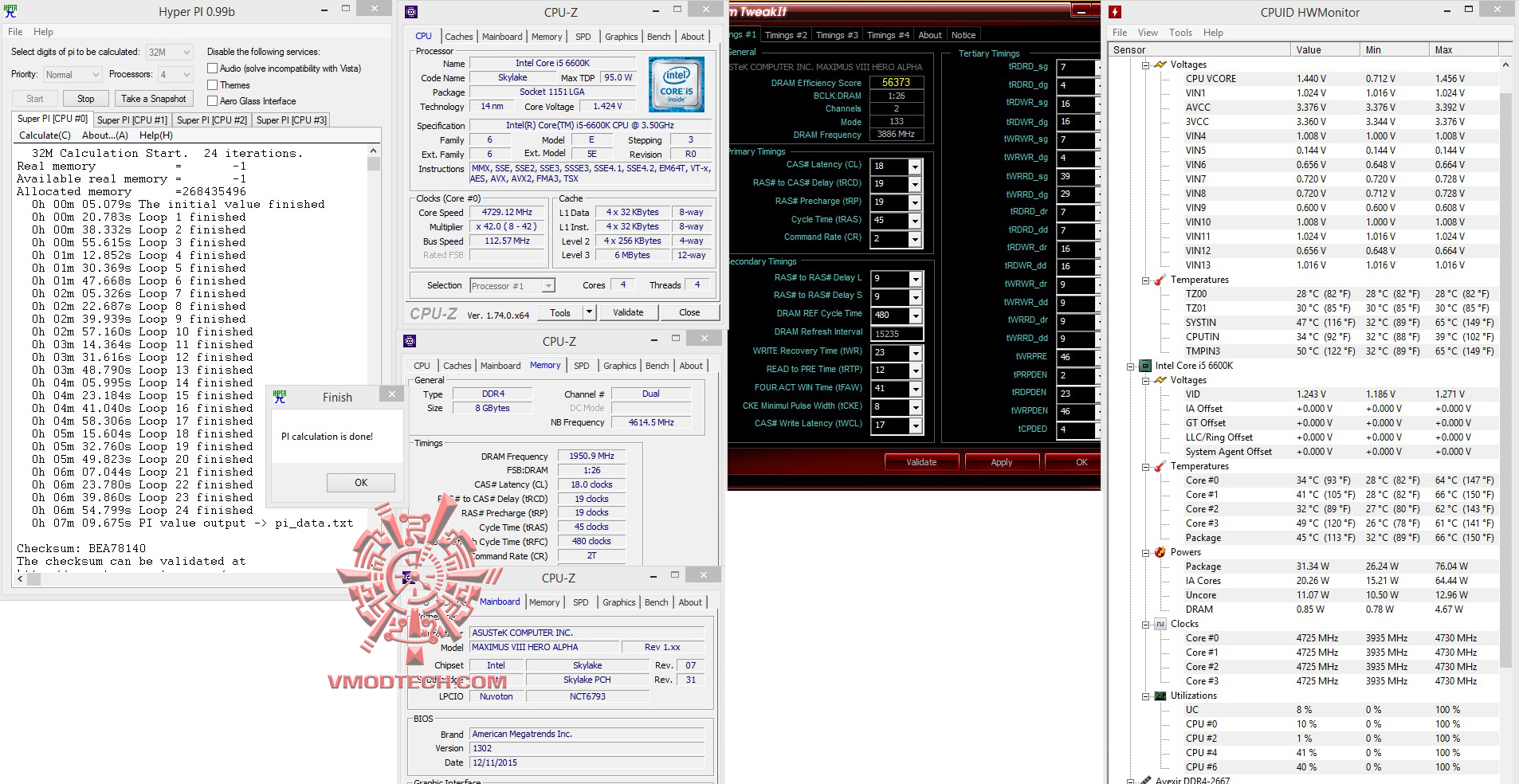Click the Value column header in HWMonitor

1325,49
